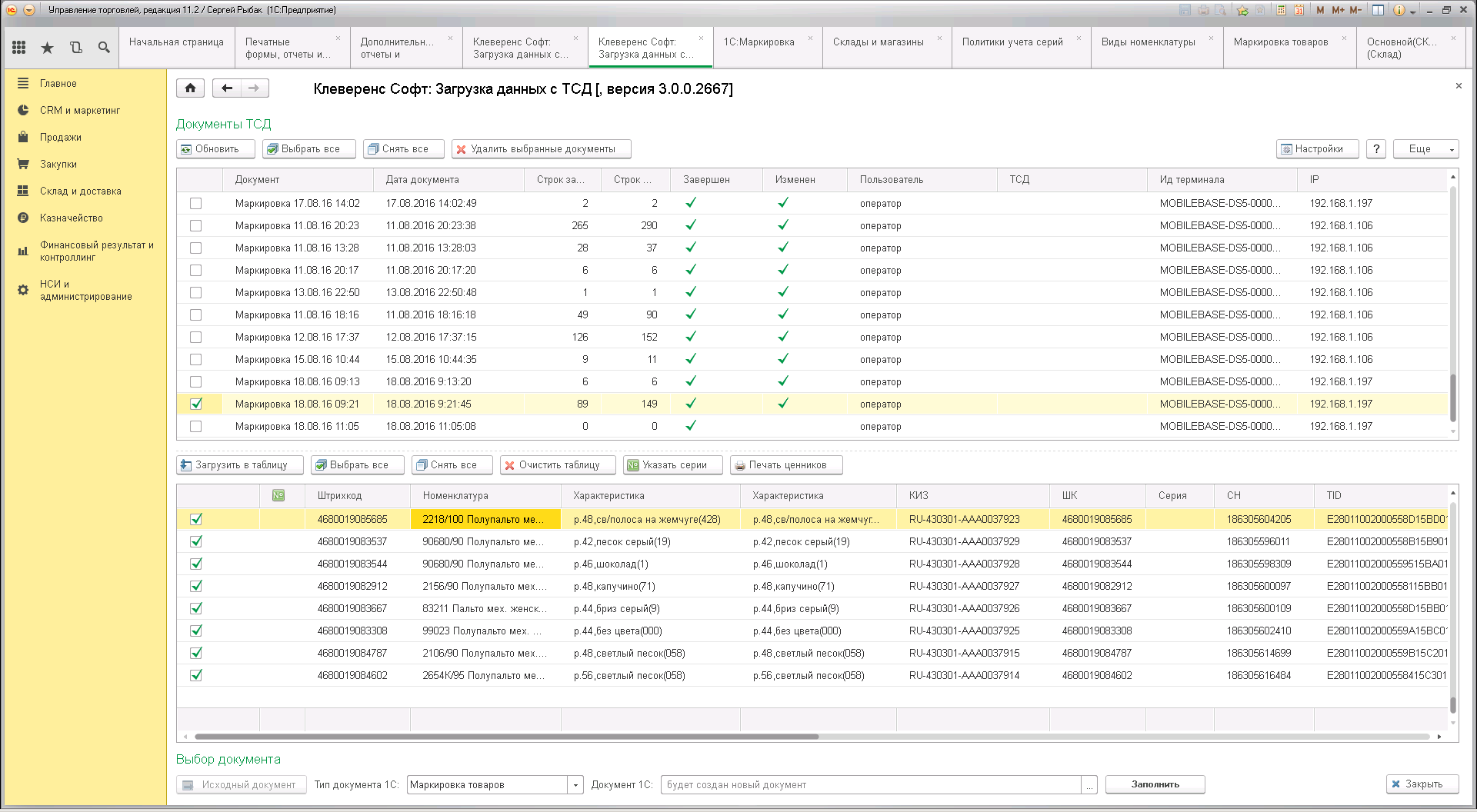Uncheck the checkbox for barcode 4680019083308

pyautogui.click(x=196, y=631)
